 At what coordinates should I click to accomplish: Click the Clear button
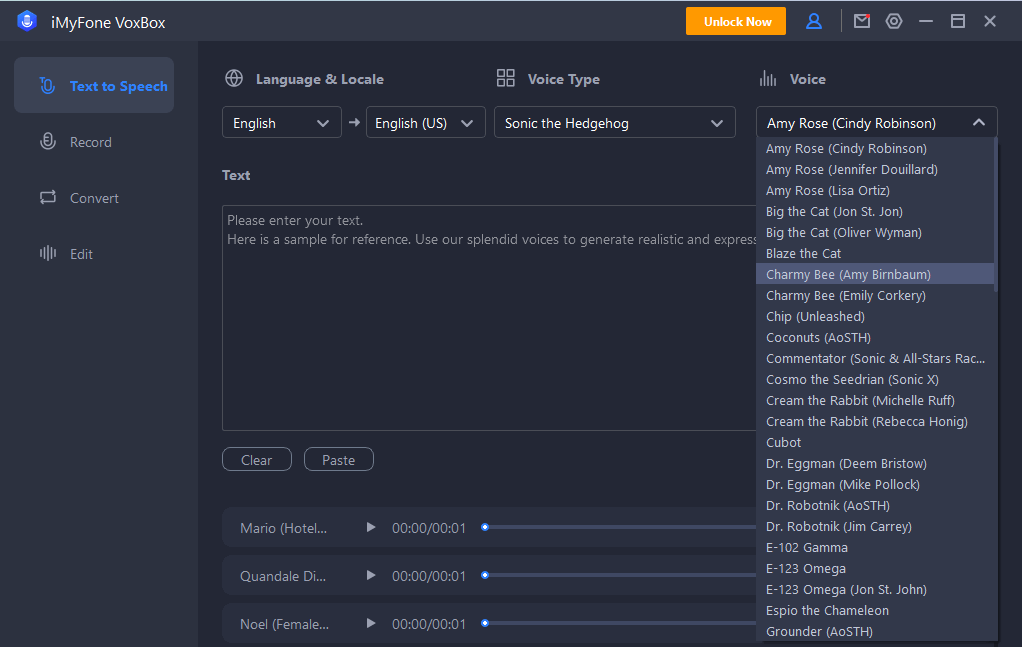coord(257,459)
